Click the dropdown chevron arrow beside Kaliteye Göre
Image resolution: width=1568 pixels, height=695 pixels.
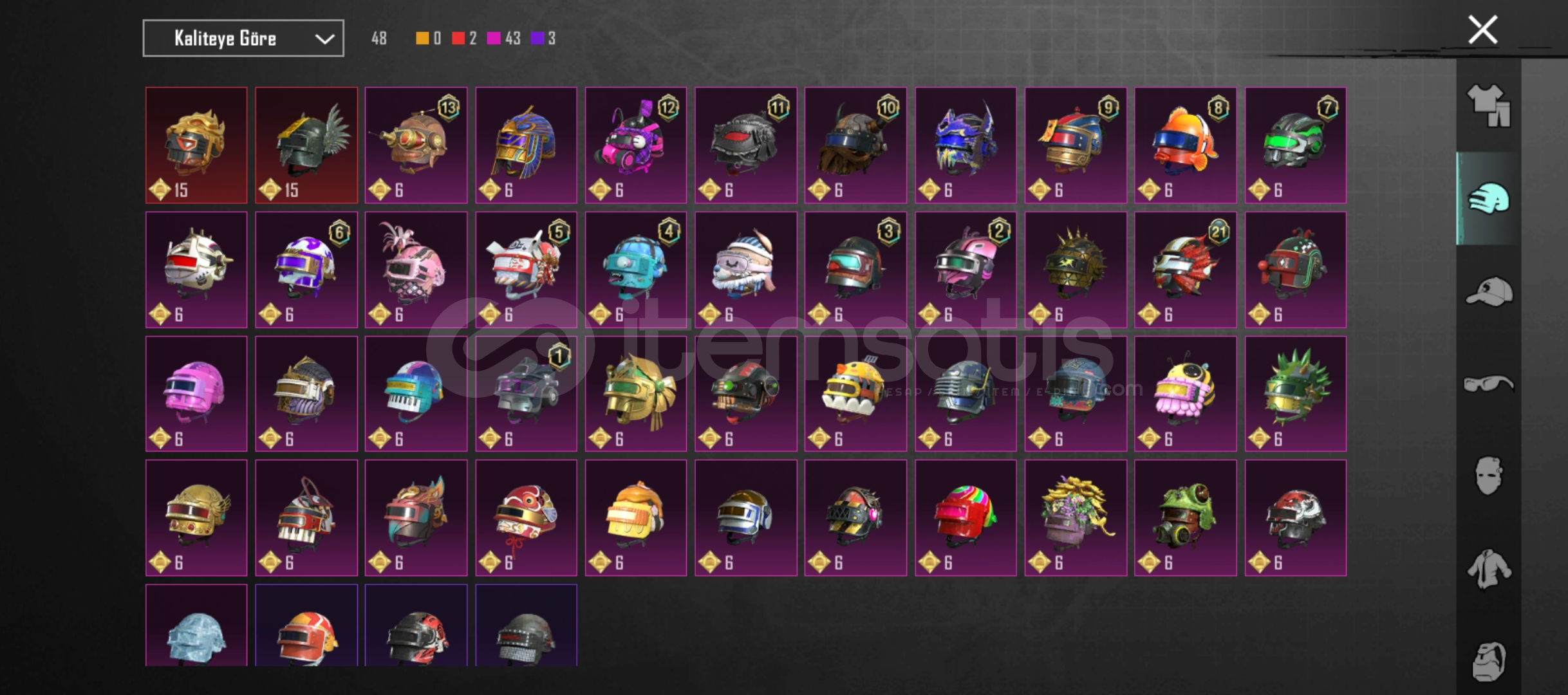click(x=324, y=39)
